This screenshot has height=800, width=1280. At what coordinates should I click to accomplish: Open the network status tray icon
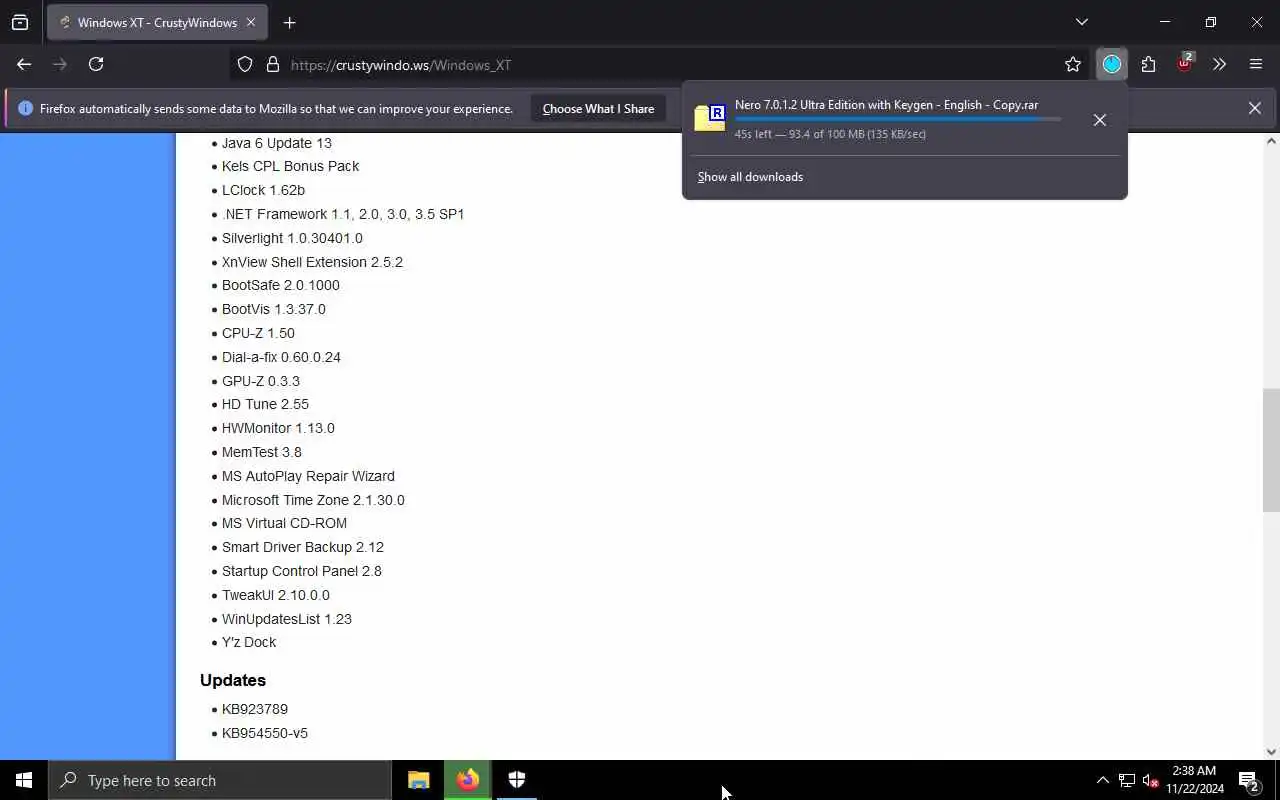tap(1126, 780)
